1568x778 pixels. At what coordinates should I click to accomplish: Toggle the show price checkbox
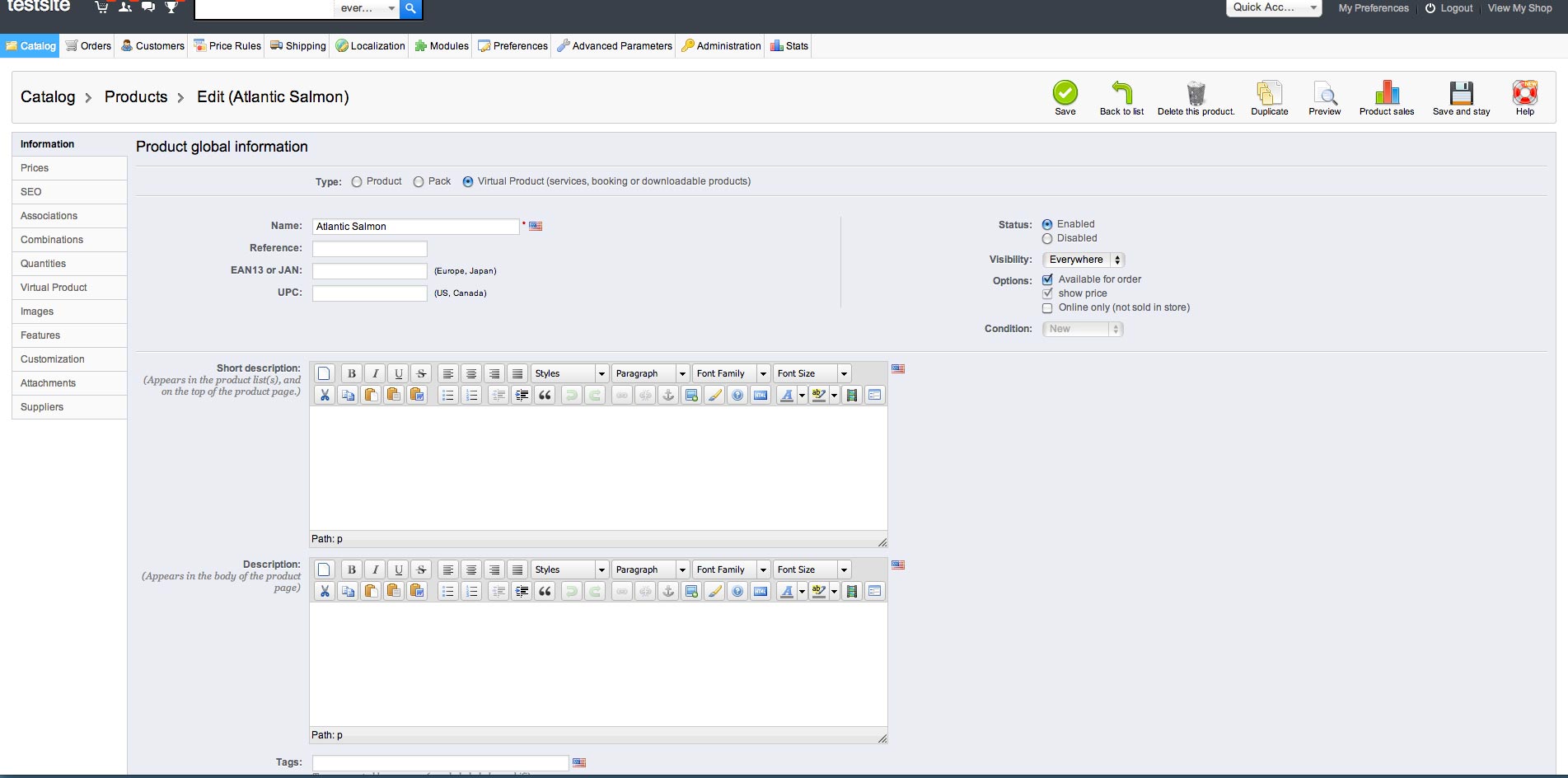pos(1047,293)
